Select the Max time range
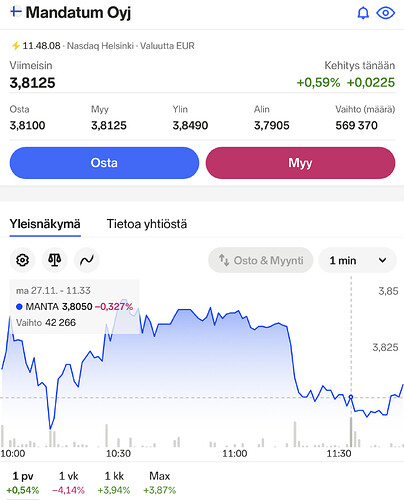404x500 pixels. pyautogui.click(x=159, y=483)
